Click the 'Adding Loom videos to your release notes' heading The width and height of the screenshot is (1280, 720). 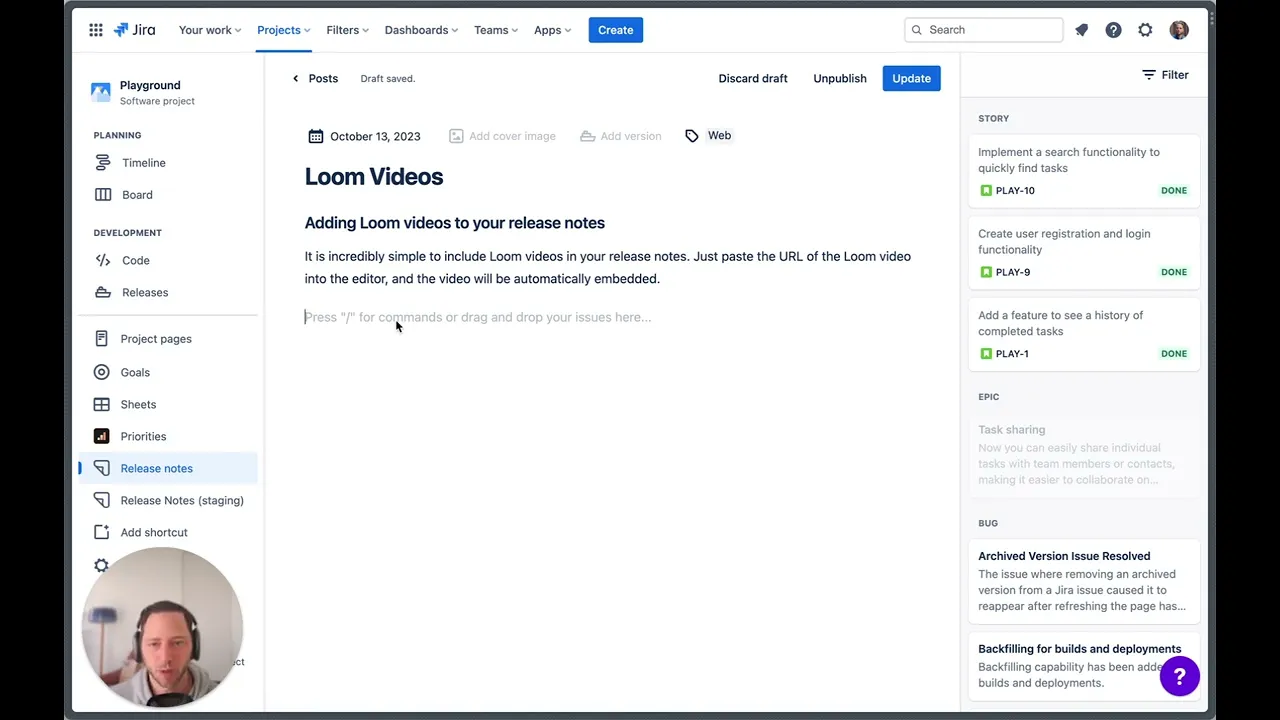(455, 223)
